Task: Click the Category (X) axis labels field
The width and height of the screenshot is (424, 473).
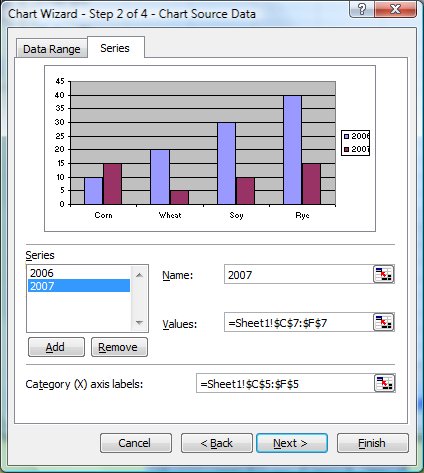Action: point(285,383)
